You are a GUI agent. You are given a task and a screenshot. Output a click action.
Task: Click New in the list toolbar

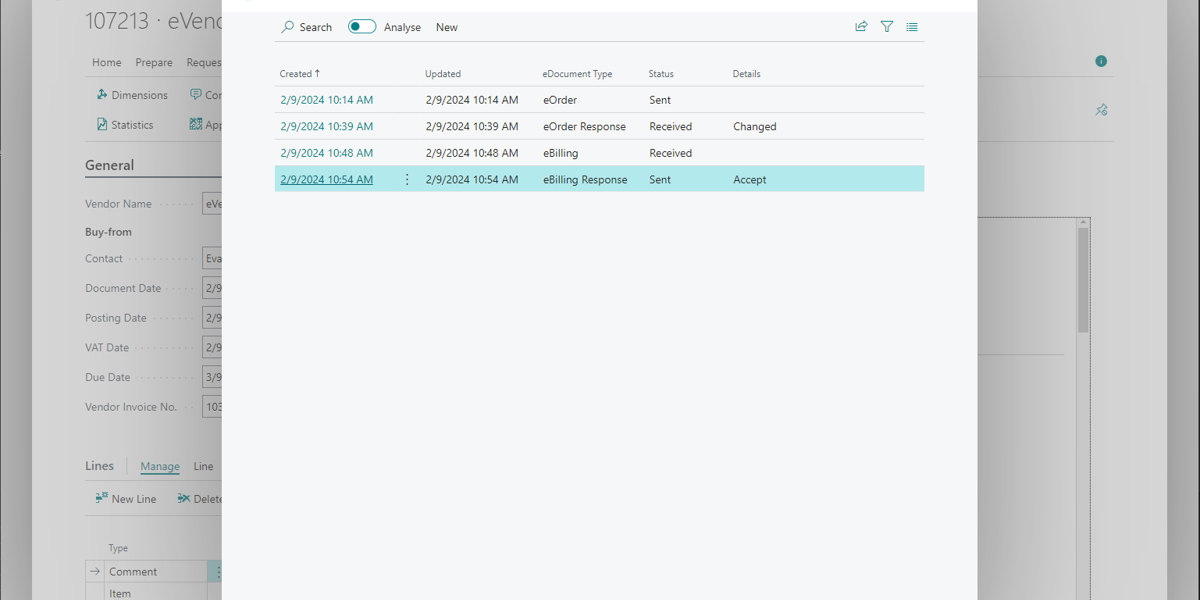447,27
